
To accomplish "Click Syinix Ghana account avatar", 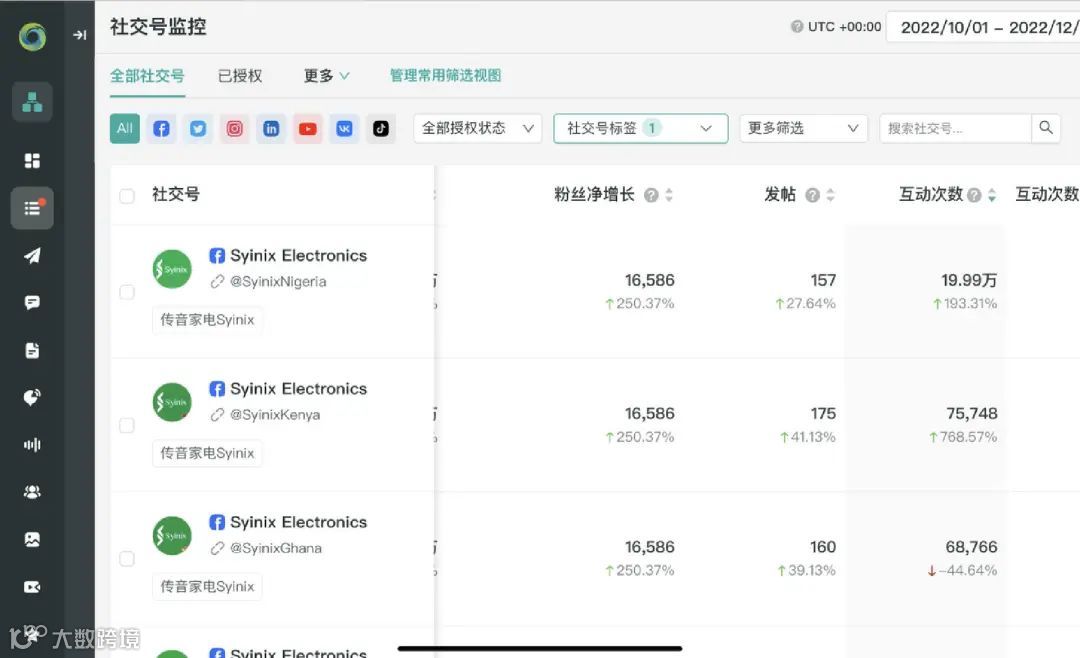I will point(172,536).
